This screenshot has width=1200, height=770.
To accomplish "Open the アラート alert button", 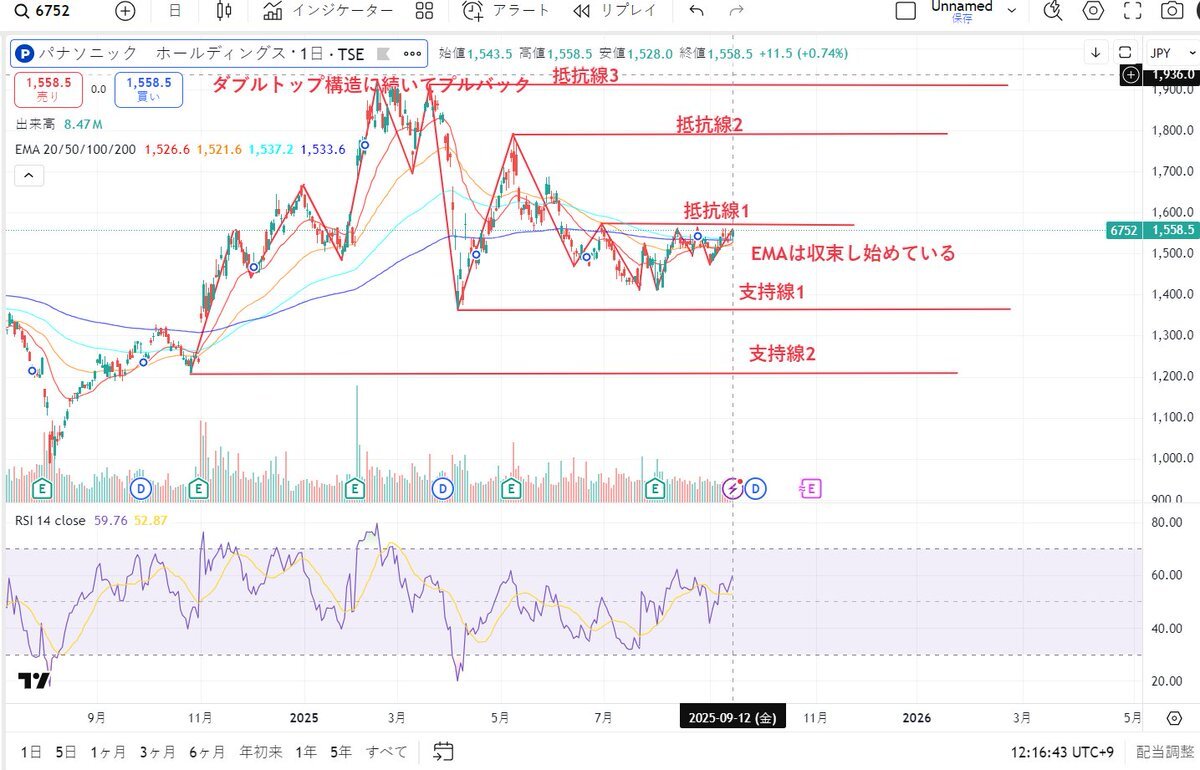I will pyautogui.click(x=506, y=11).
